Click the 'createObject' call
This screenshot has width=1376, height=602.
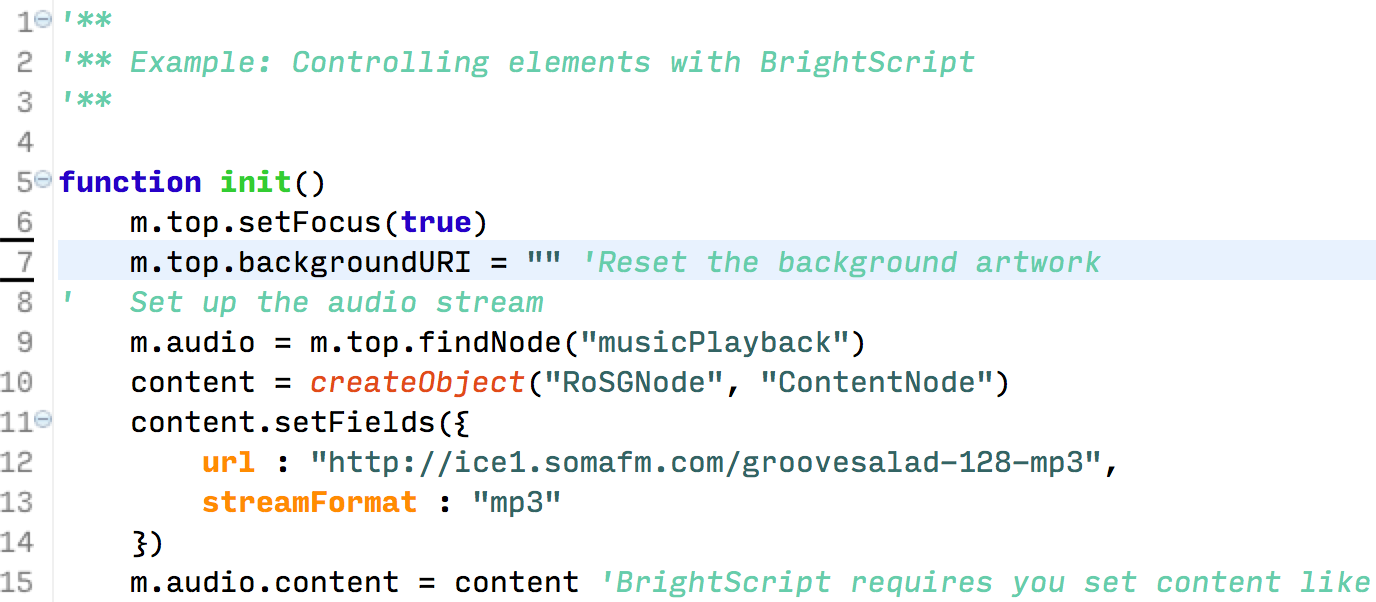click(x=418, y=383)
